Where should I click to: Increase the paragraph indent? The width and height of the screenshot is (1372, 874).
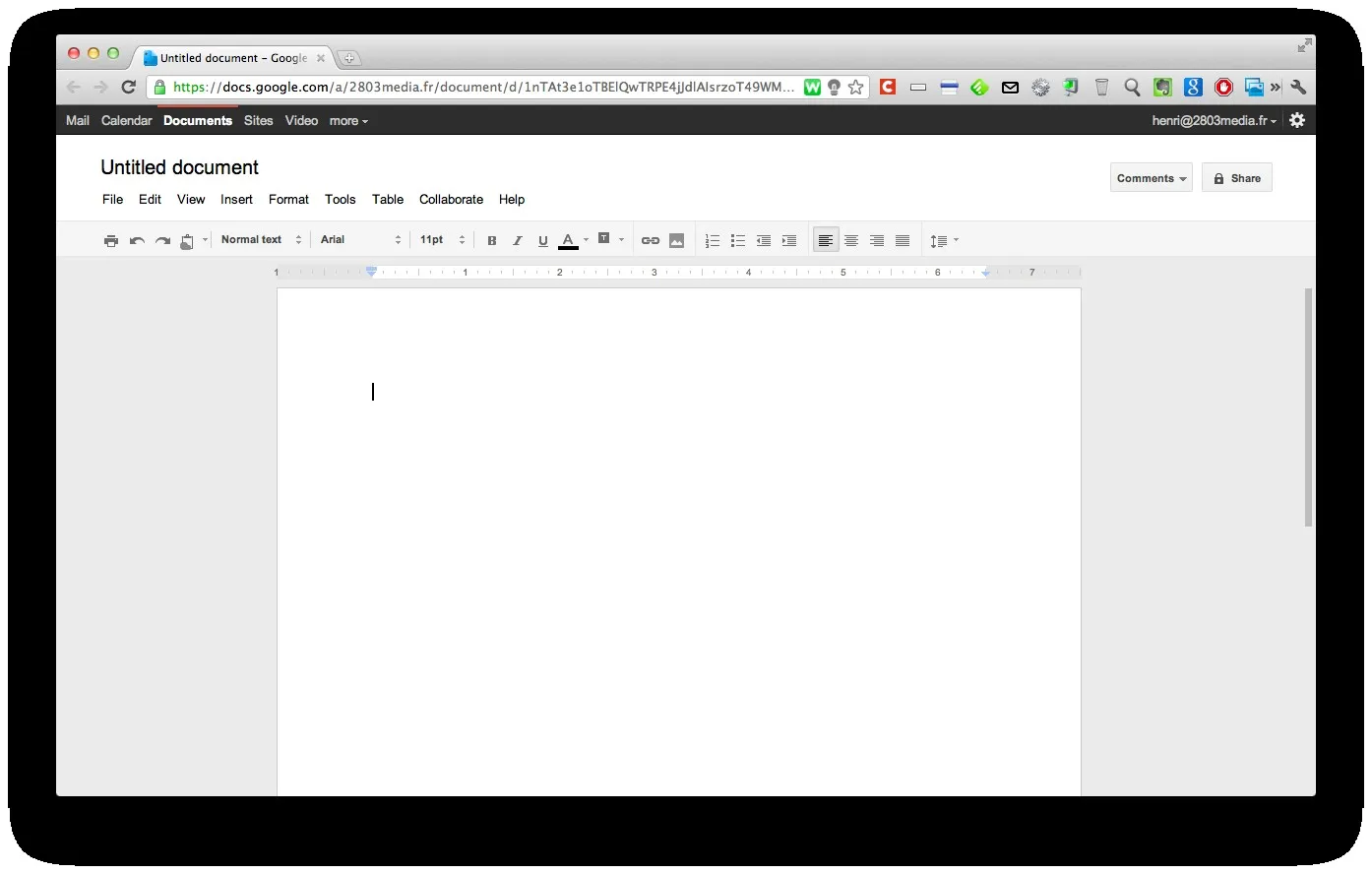click(x=789, y=241)
